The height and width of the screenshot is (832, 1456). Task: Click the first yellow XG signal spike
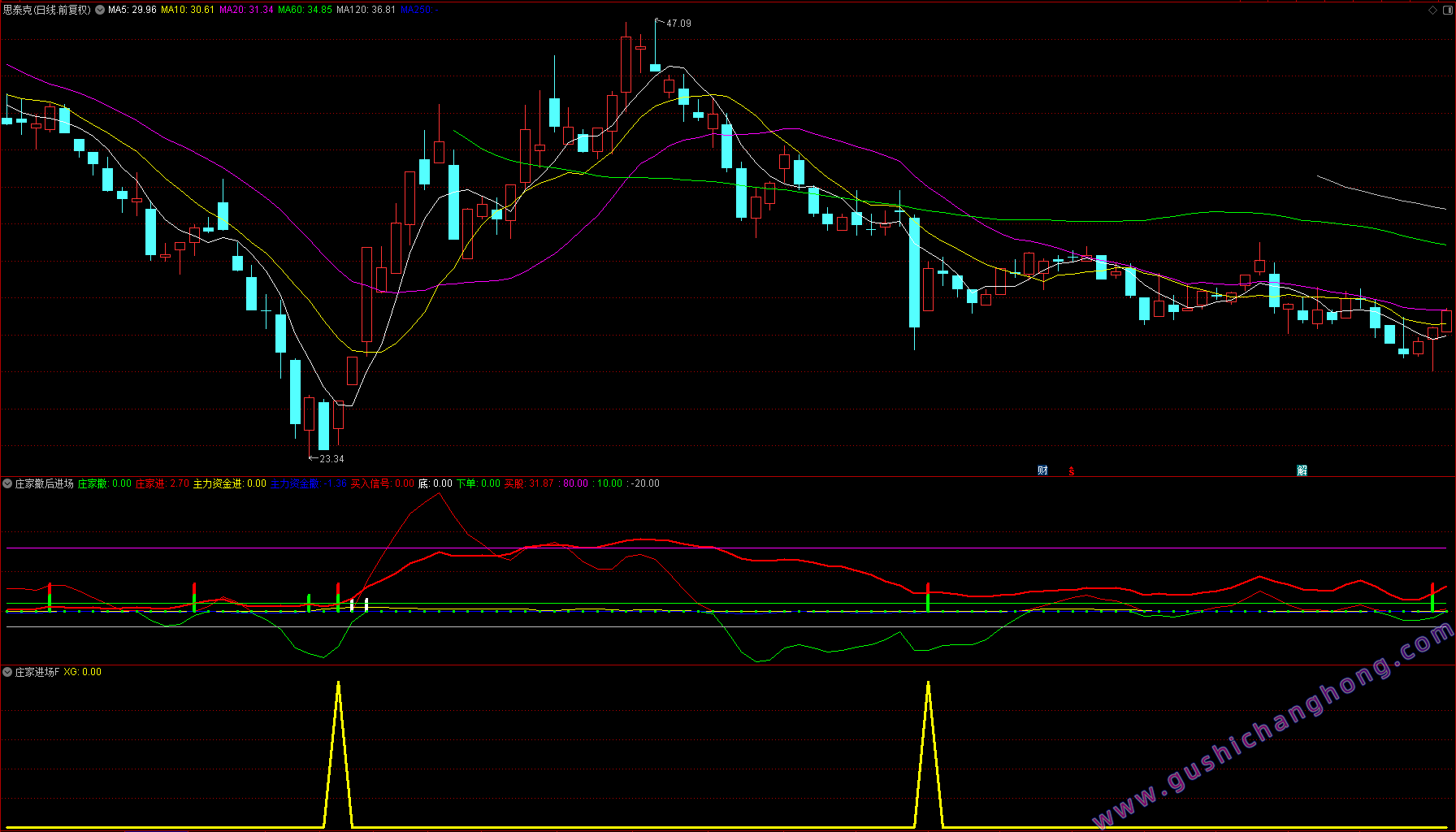point(338,754)
